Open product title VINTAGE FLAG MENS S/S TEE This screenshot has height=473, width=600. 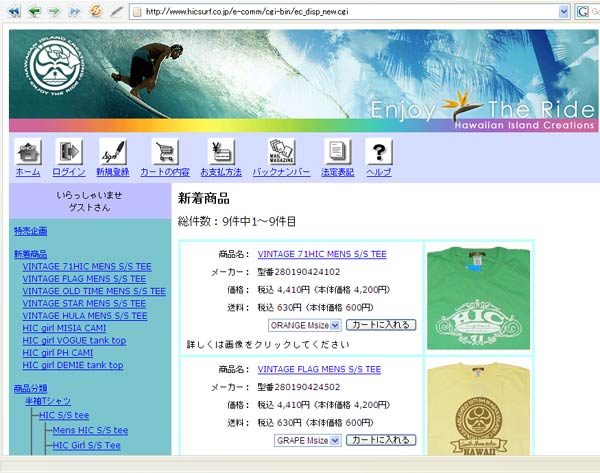pos(320,369)
